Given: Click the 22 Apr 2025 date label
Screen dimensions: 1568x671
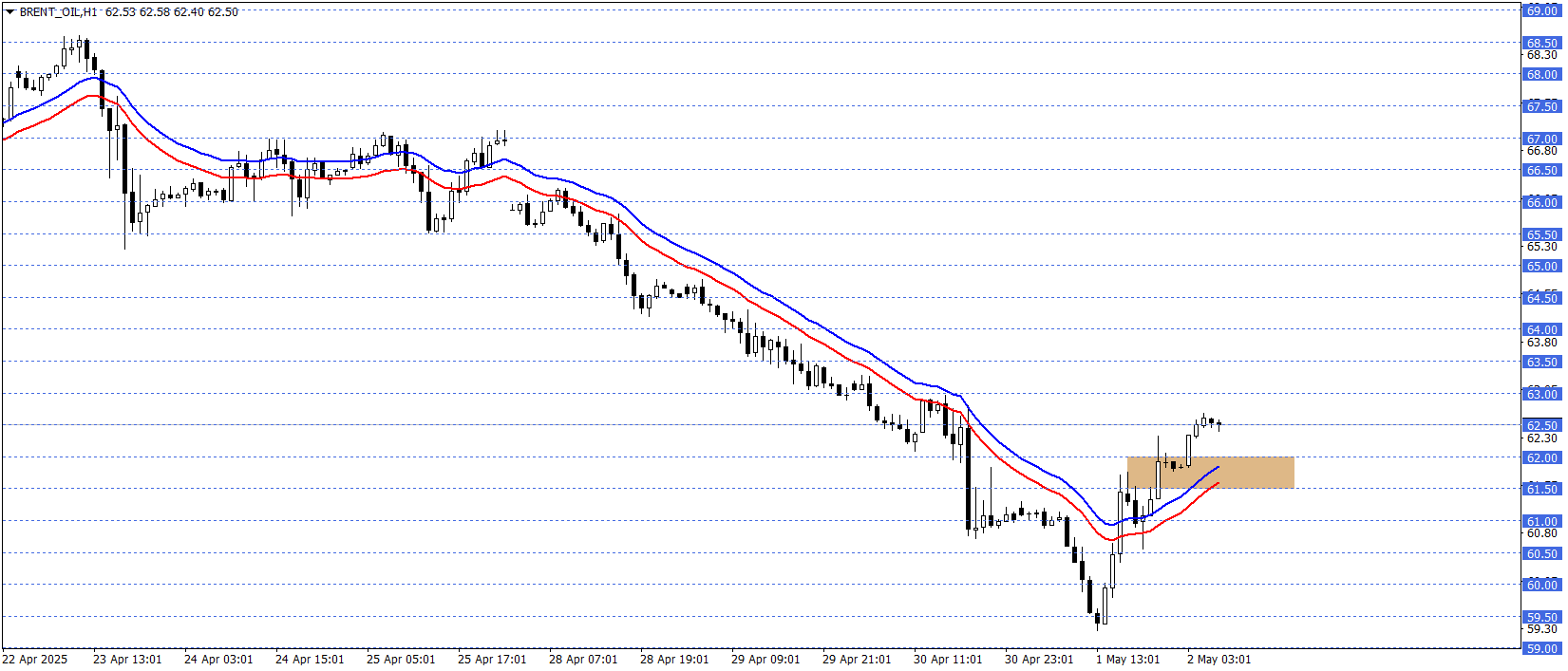Looking at the screenshot, I should tap(35, 659).
